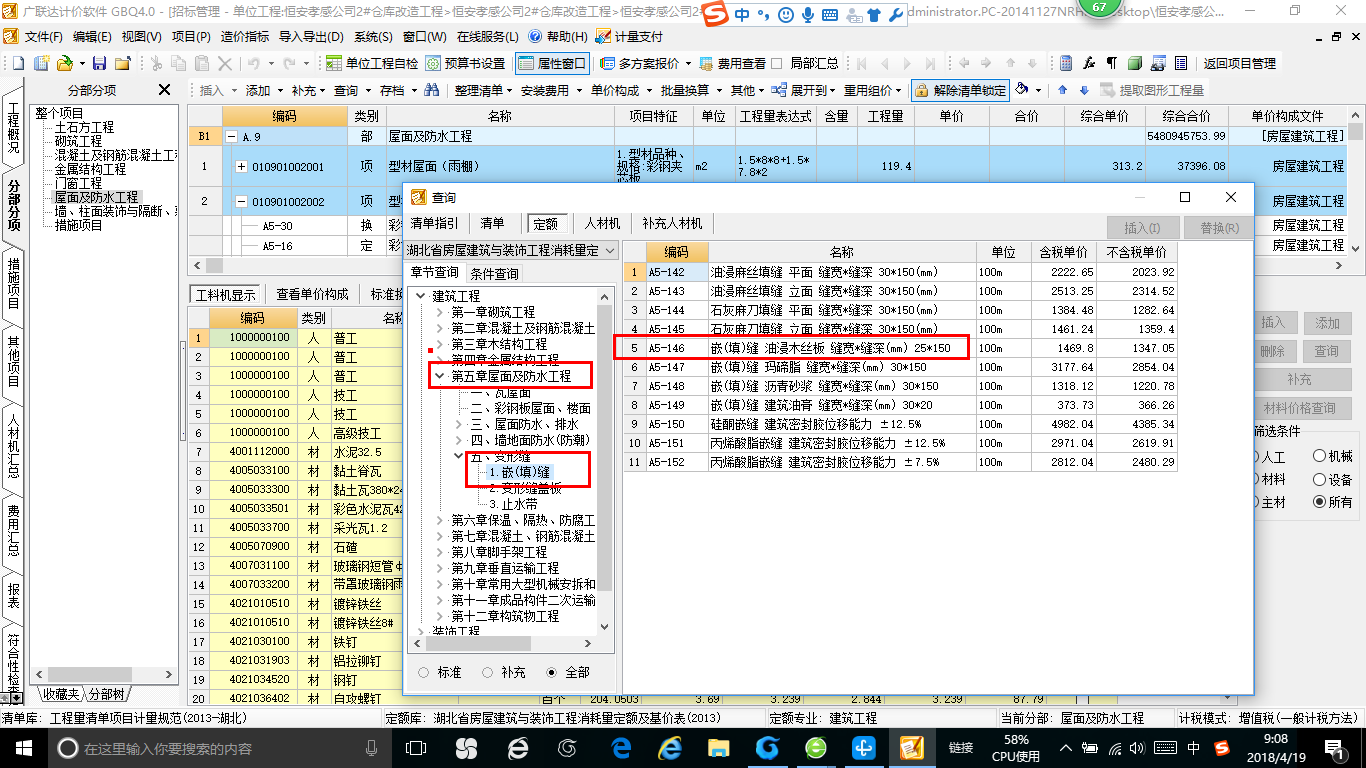Click the 插入(I) button in query dialog
1366x768 pixels.
(x=1141, y=228)
